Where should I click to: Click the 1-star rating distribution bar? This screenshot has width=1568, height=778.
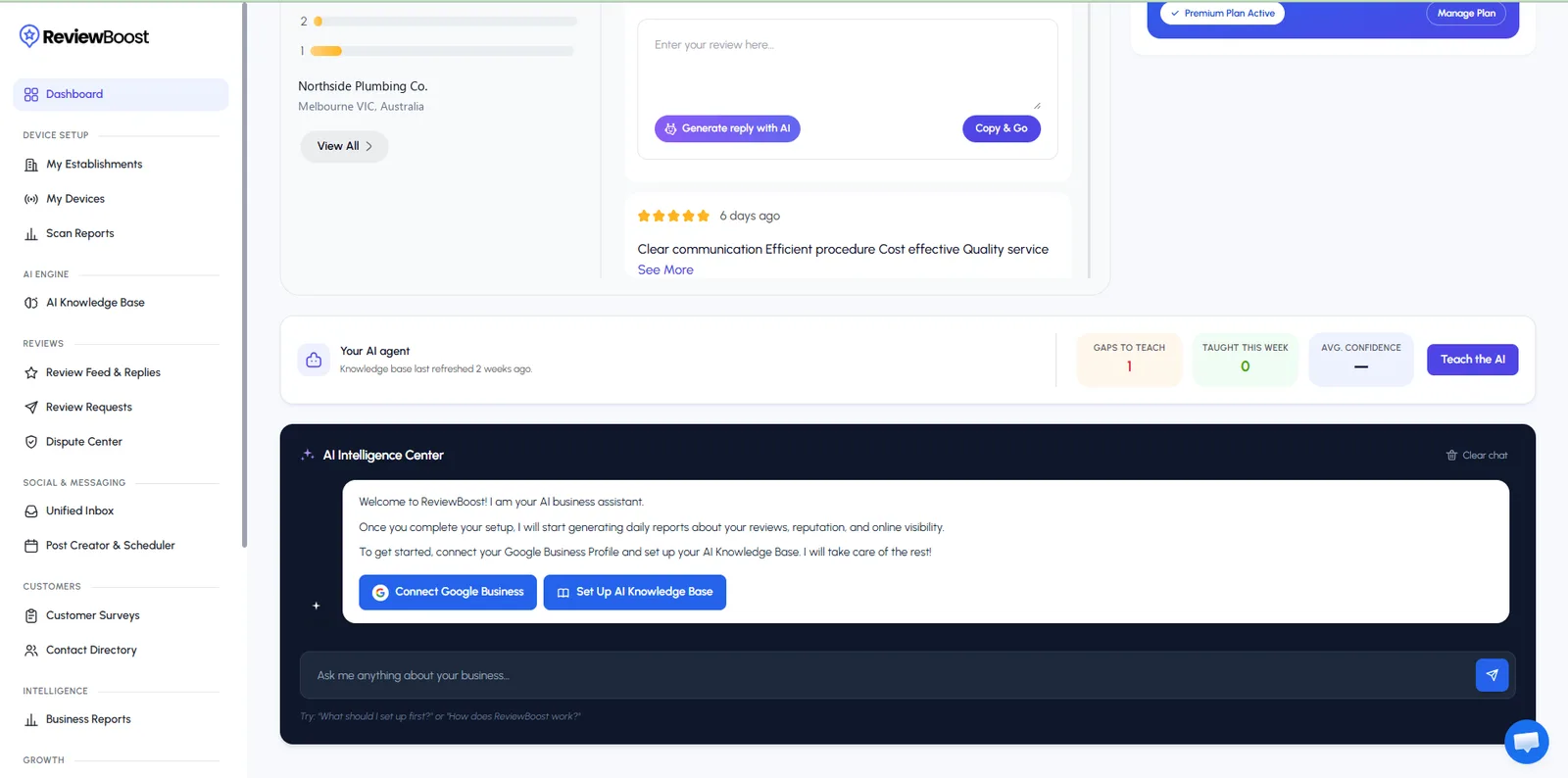443,51
